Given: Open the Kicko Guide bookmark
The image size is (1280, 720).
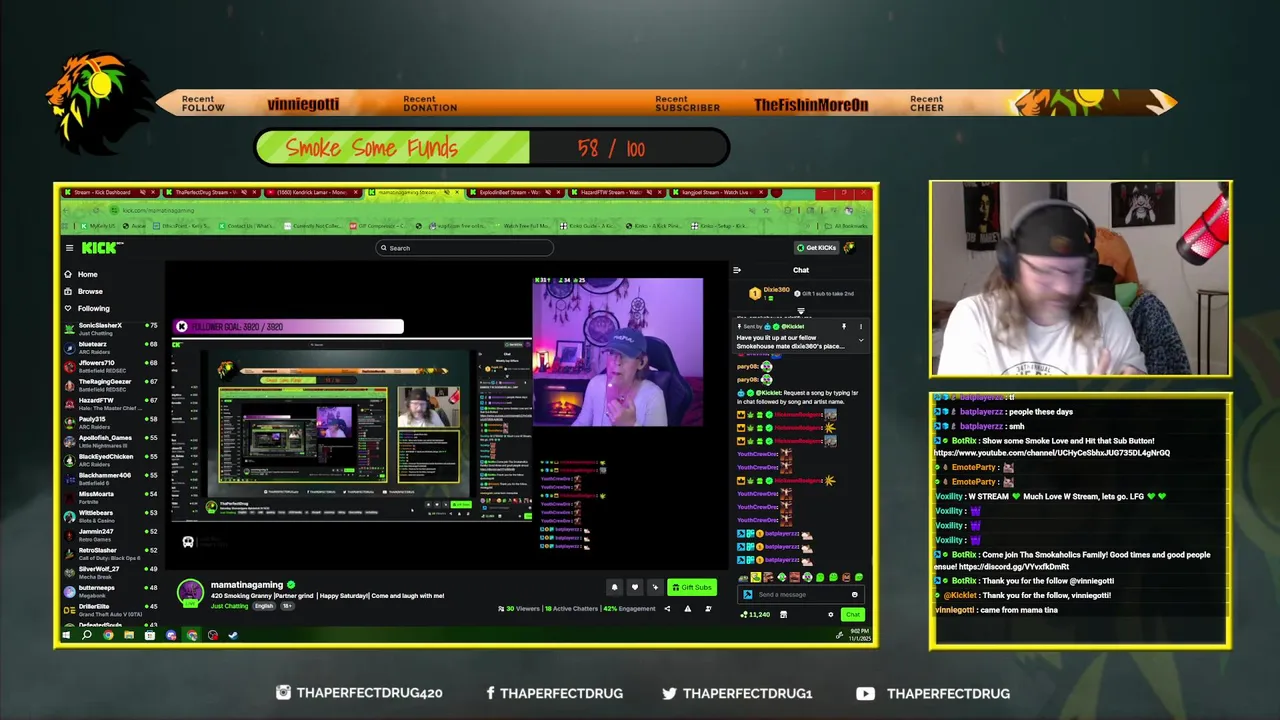Looking at the screenshot, I should [x=588, y=226].
